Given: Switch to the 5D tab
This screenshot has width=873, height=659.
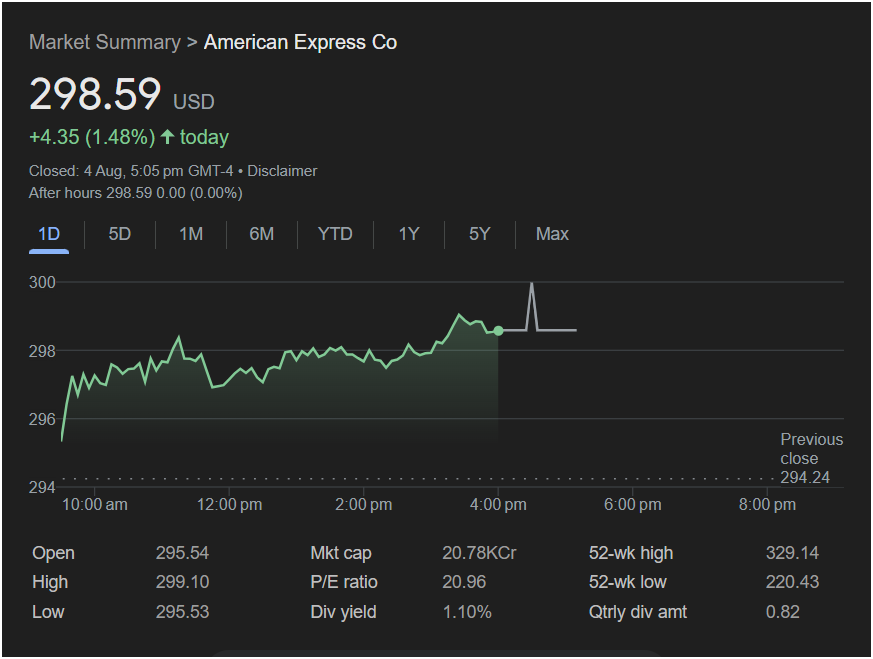Looking at the screenshot, I should [x=120, y=234].
